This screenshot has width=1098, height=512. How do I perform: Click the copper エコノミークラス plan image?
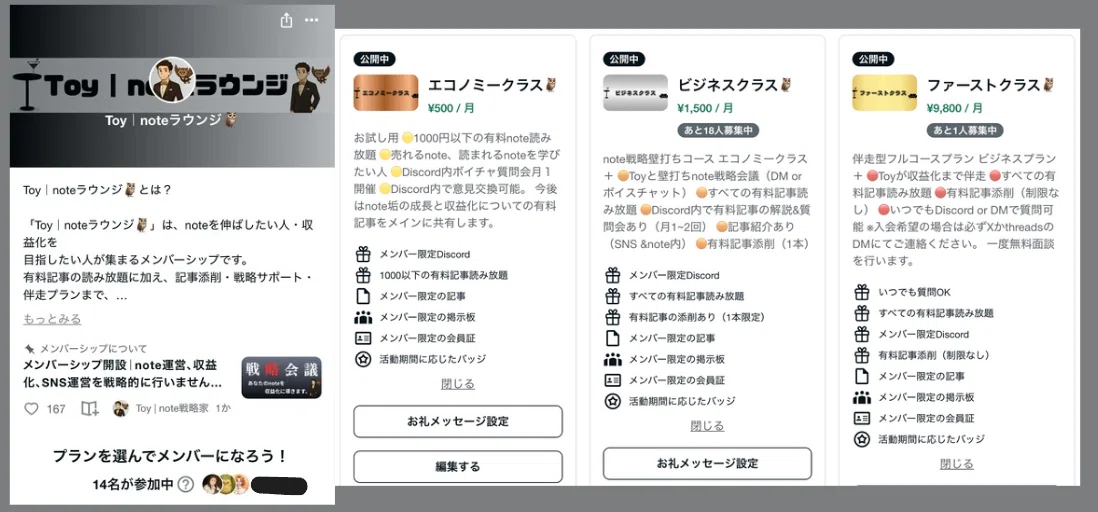coord(386,93)
